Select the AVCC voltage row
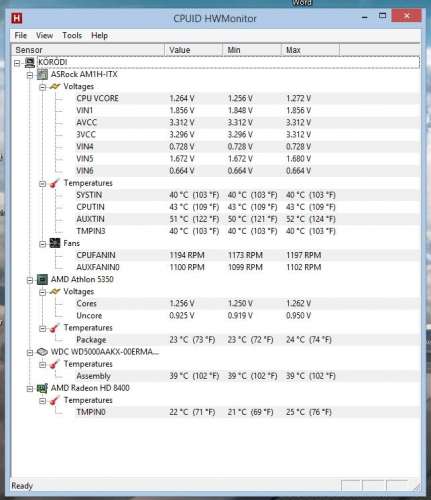The height and width of the screenshot is (500, 431). tap(247, 122)
